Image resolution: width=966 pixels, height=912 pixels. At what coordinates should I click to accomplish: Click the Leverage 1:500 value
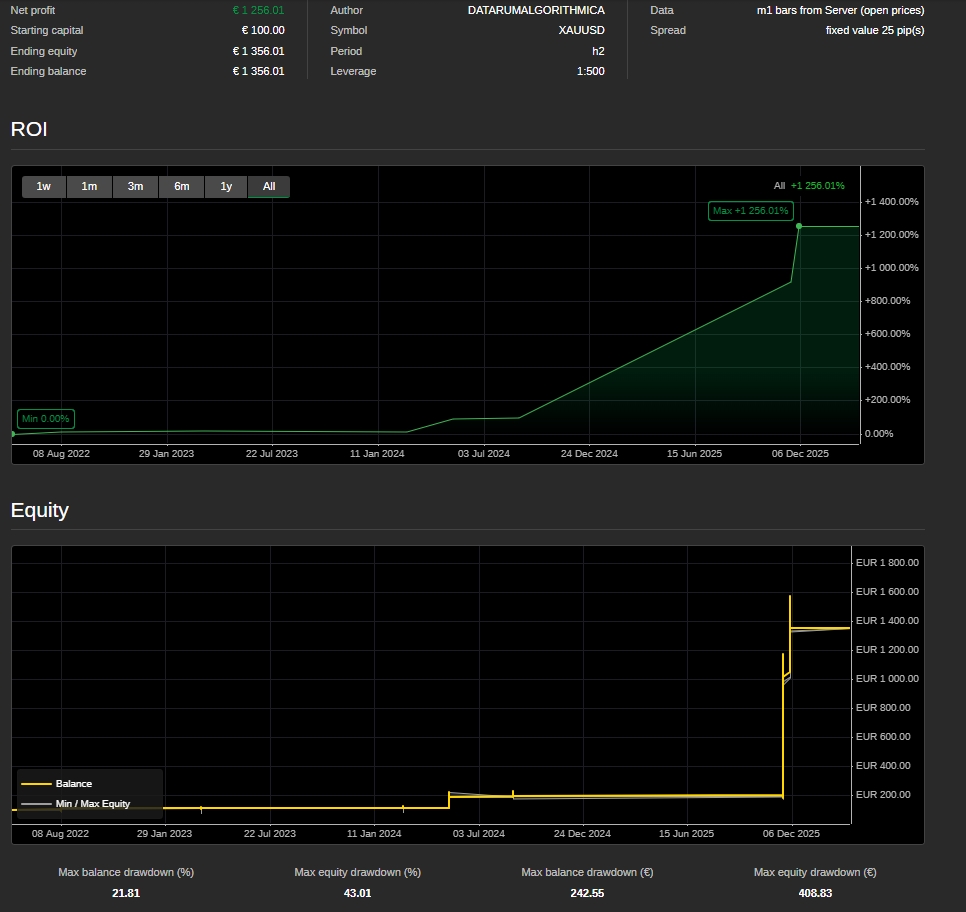[x=592, y=71]
